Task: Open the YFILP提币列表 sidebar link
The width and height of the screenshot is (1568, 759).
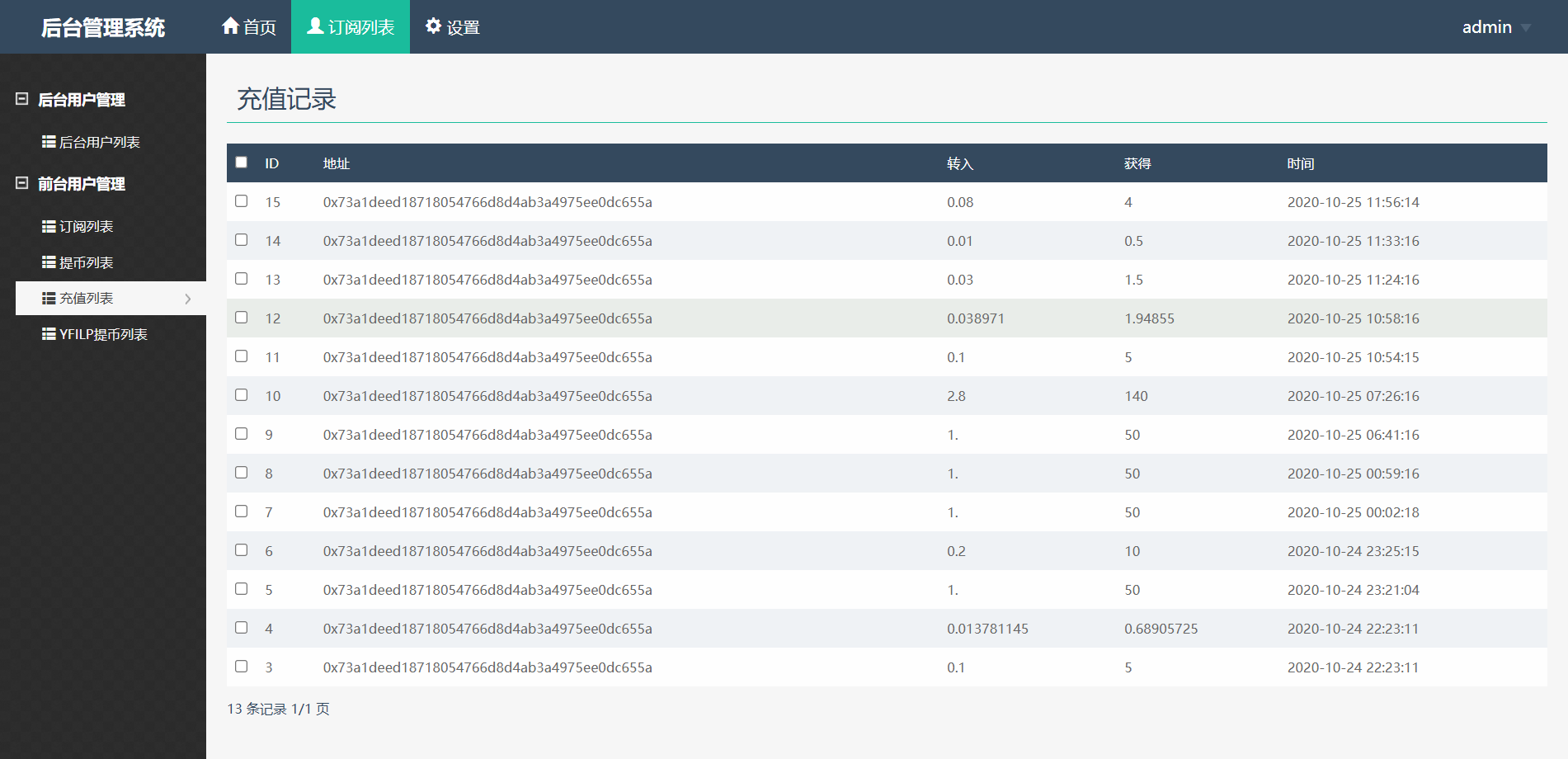Action: tap(103, 334)
